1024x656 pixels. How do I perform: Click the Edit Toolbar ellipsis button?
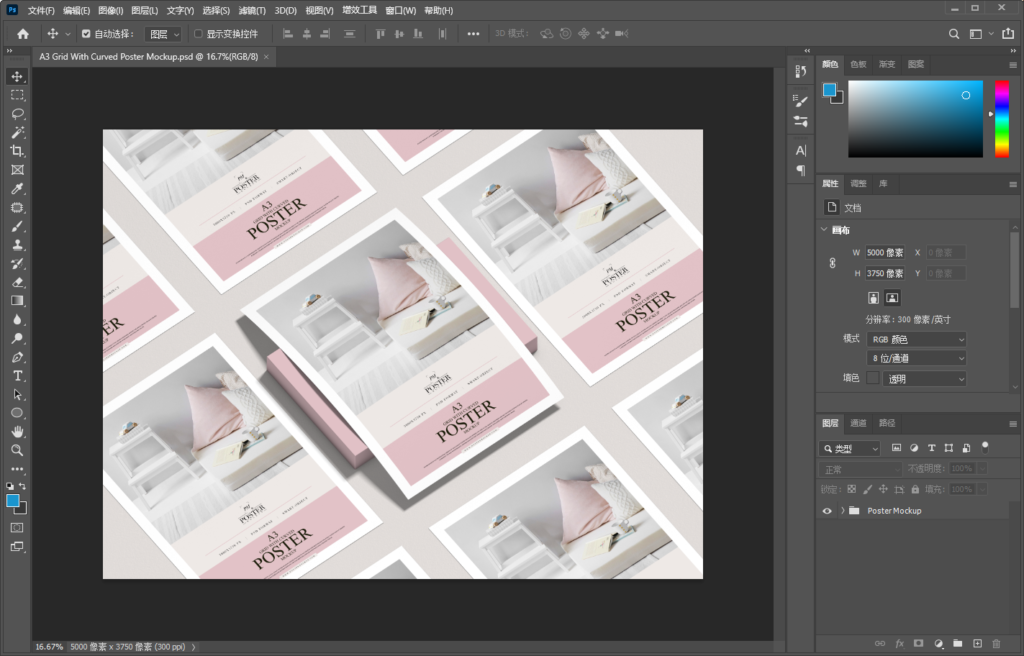pyautogui.click(x=17, y=469)
